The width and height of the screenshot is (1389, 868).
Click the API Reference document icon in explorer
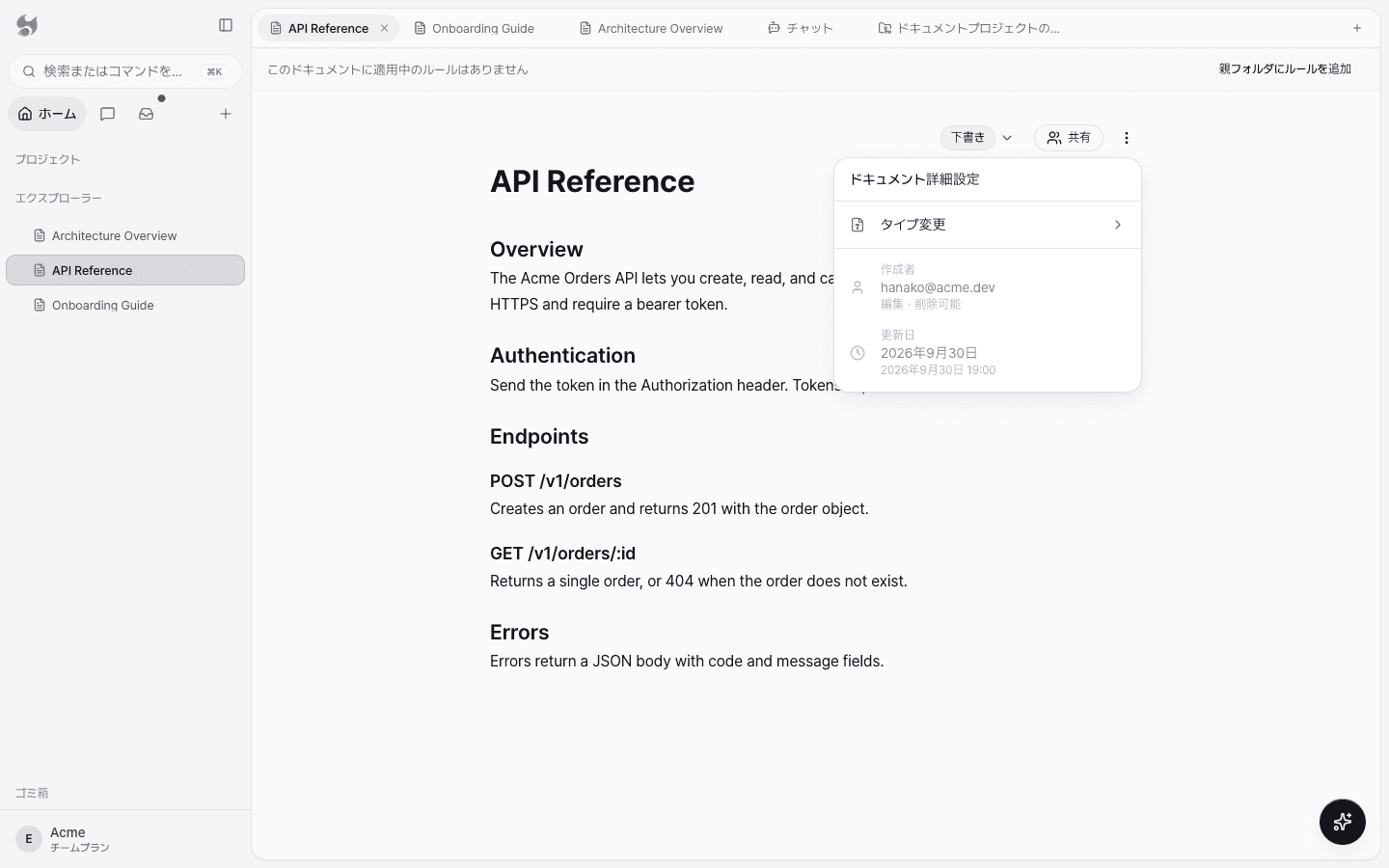[x=40, y=270]
